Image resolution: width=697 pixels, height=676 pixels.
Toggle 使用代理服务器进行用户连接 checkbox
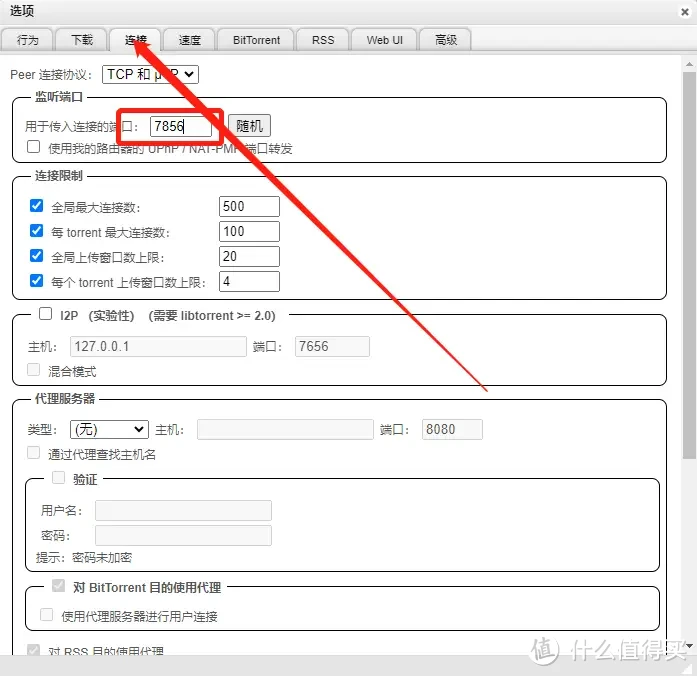pyautogui.click(x=46, y=615)
